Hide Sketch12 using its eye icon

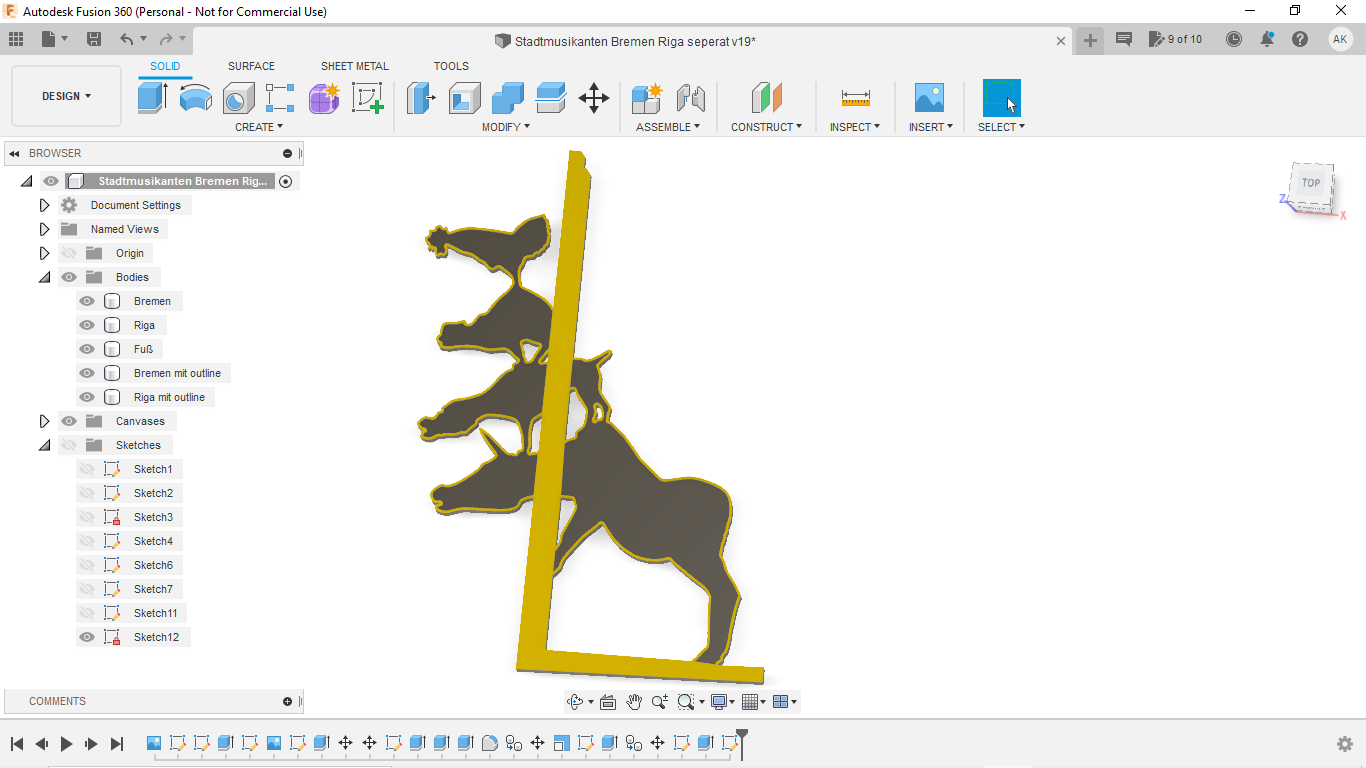pyautogui.click(x=87, y=637)
